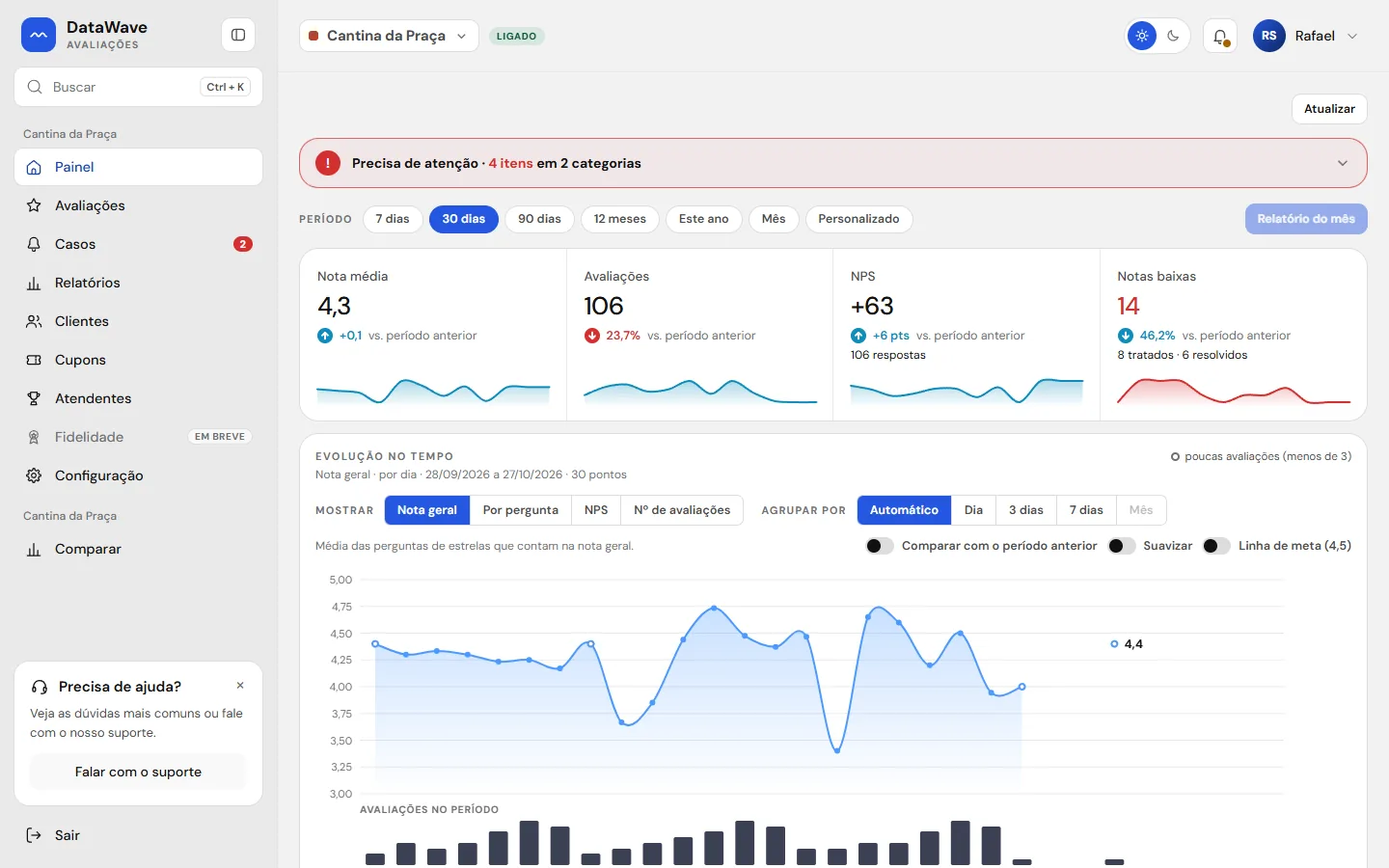Image resolution: width=1389 pixels, height=868 pixels.
Task: Open the notifications bell
Action: click(1220, 36)
